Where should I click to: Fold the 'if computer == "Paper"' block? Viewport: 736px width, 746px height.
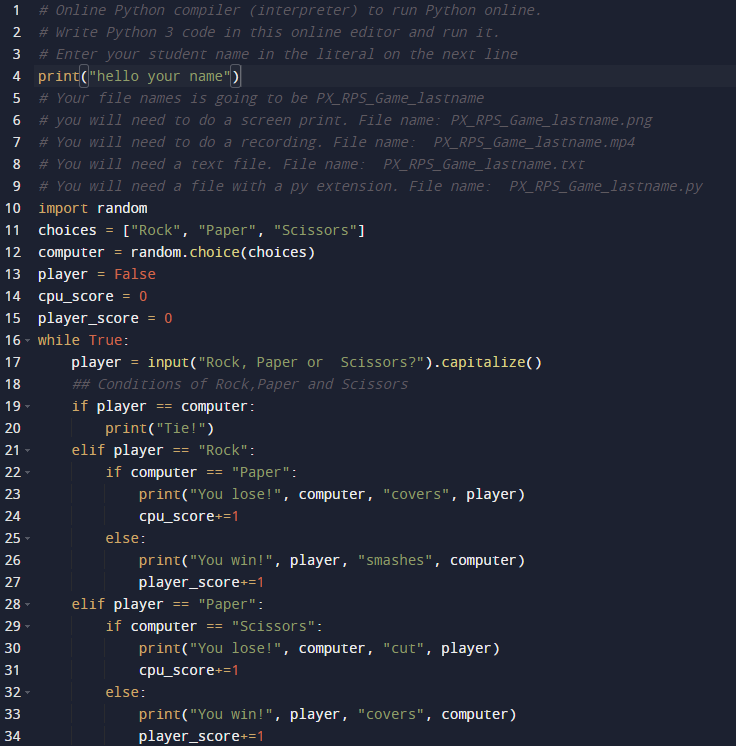click(27, 473)
